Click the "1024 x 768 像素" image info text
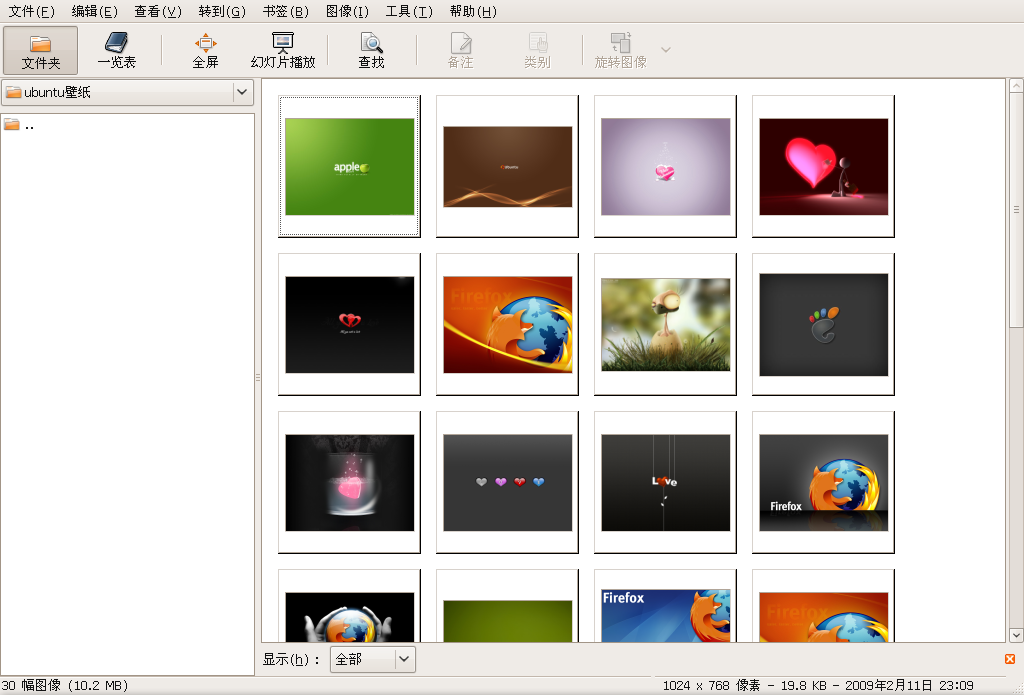1024x695 pixels. click(711, 685)
